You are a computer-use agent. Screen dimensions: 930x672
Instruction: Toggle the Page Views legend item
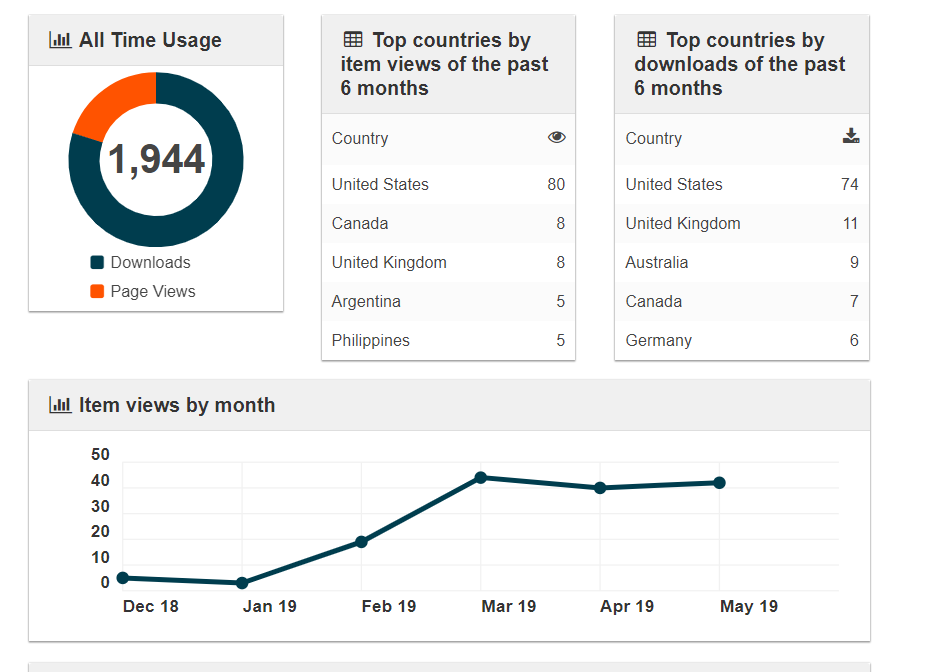[x=142, y=291]
